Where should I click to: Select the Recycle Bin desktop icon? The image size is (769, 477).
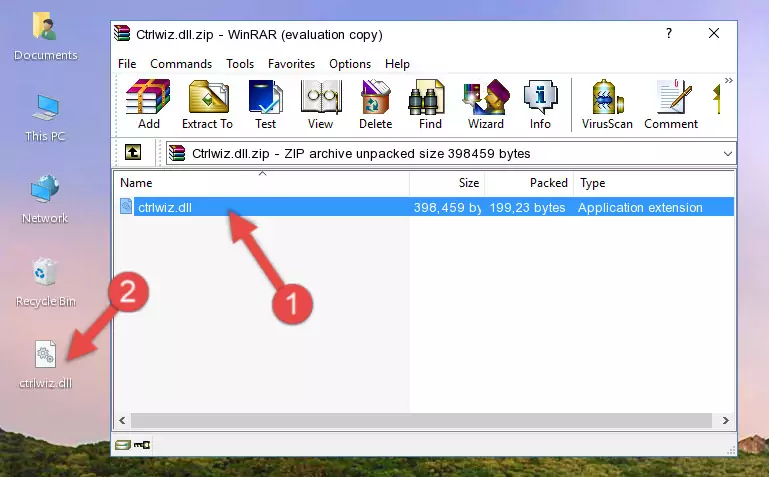45,282
